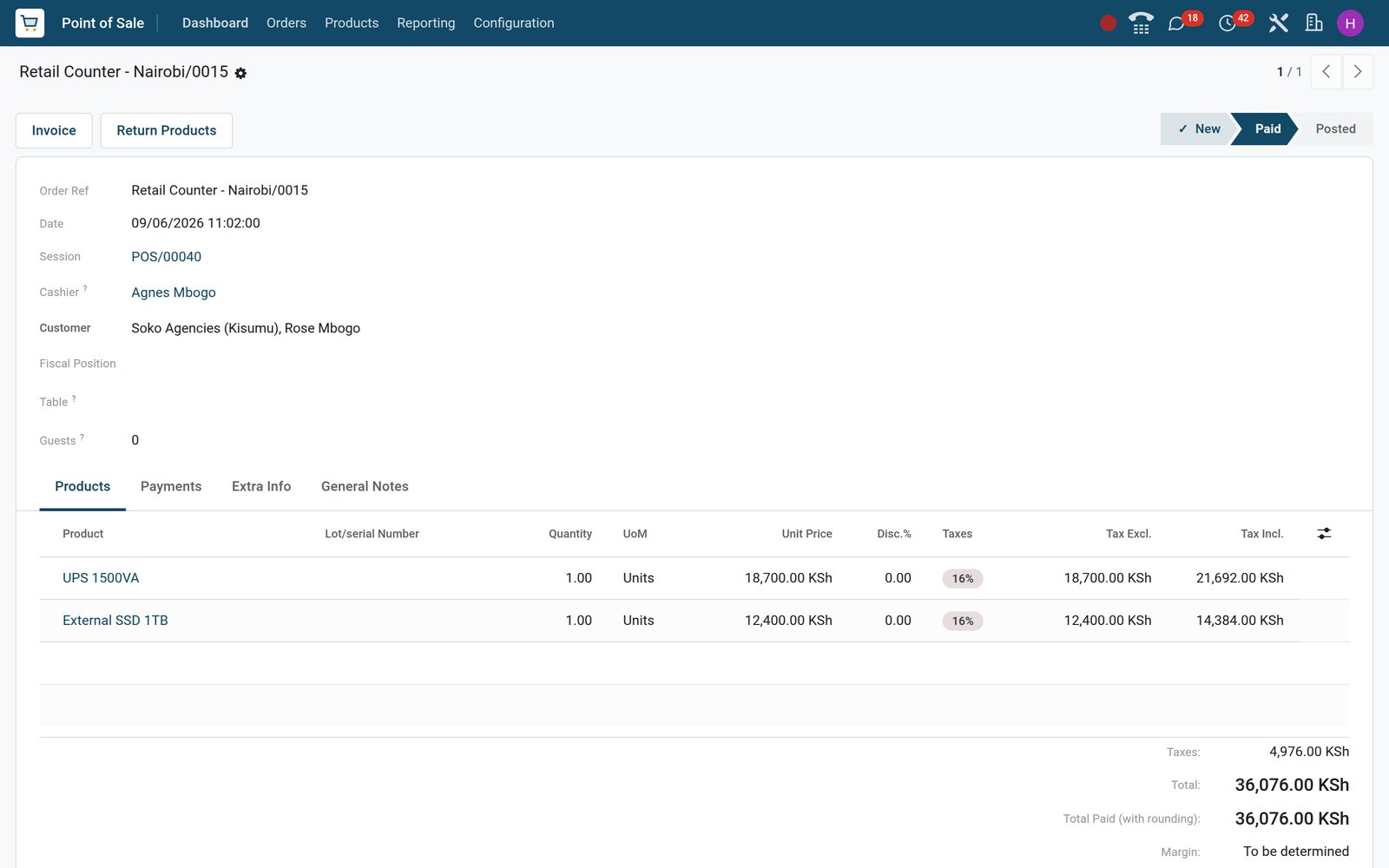Viewport: 1389px width, 868px height.
Task: Open the user avatar H menu
Action: point(1350,23)
